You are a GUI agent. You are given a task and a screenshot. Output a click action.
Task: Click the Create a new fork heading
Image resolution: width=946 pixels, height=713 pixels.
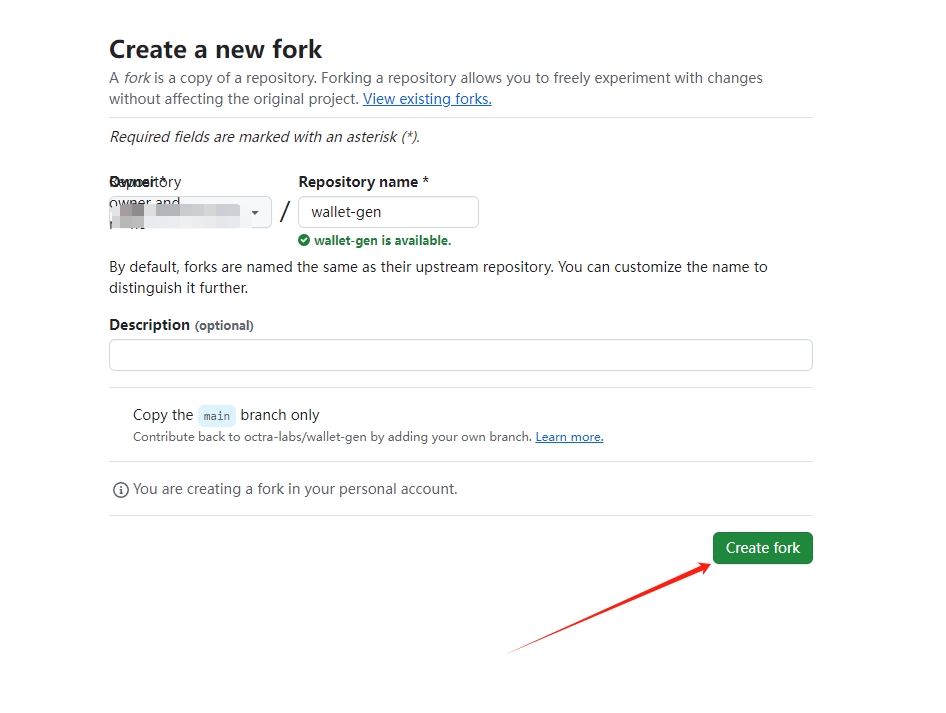[x=215, y=49]
